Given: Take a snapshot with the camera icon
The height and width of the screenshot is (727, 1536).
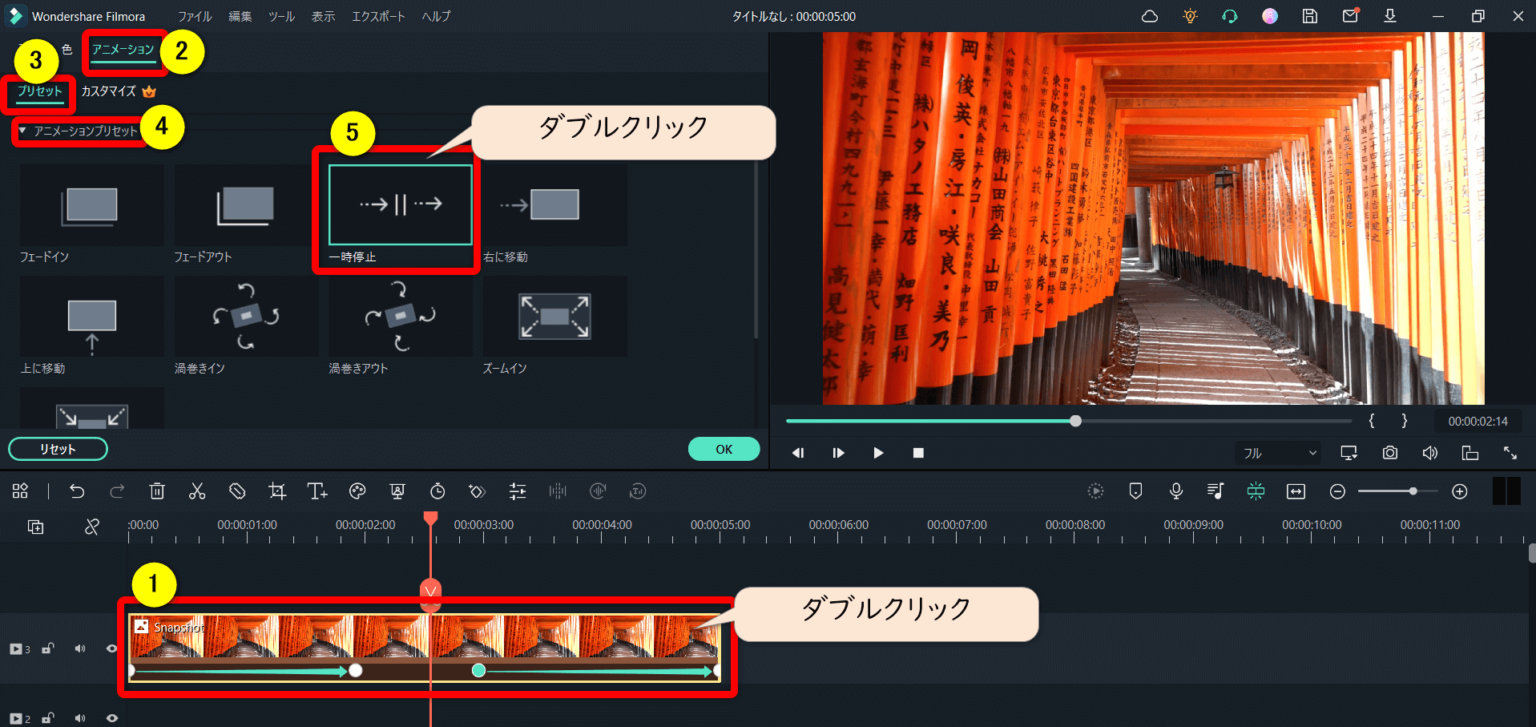Looking at the screenshot, I should [x=1390, y=453].
